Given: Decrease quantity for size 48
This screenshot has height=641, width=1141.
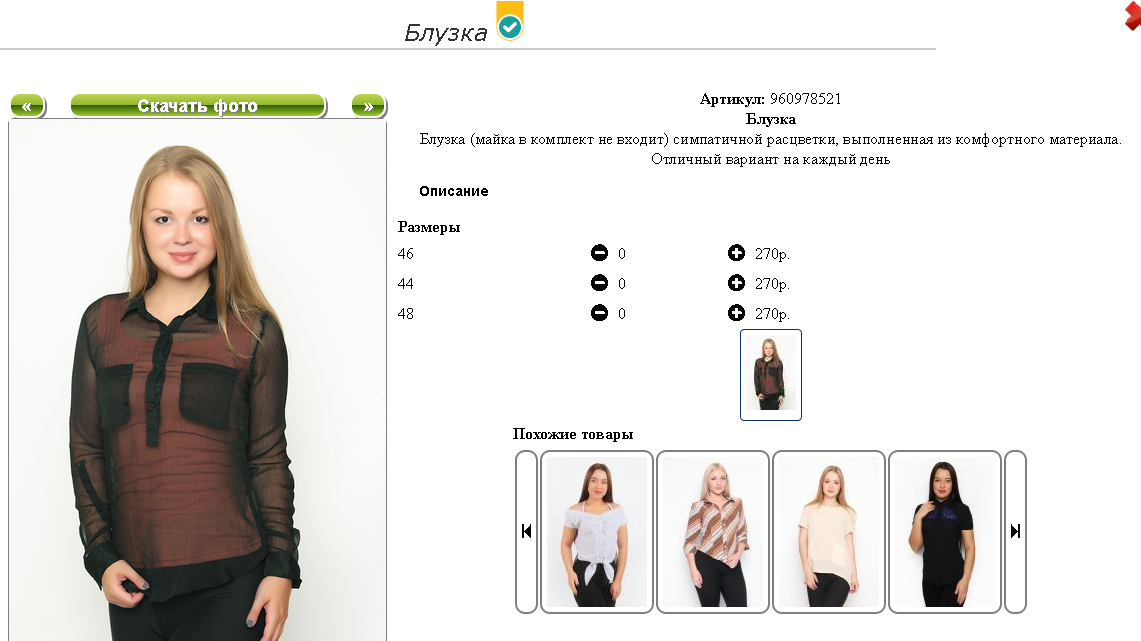Looking at the screenshot, I should point(599,313).
